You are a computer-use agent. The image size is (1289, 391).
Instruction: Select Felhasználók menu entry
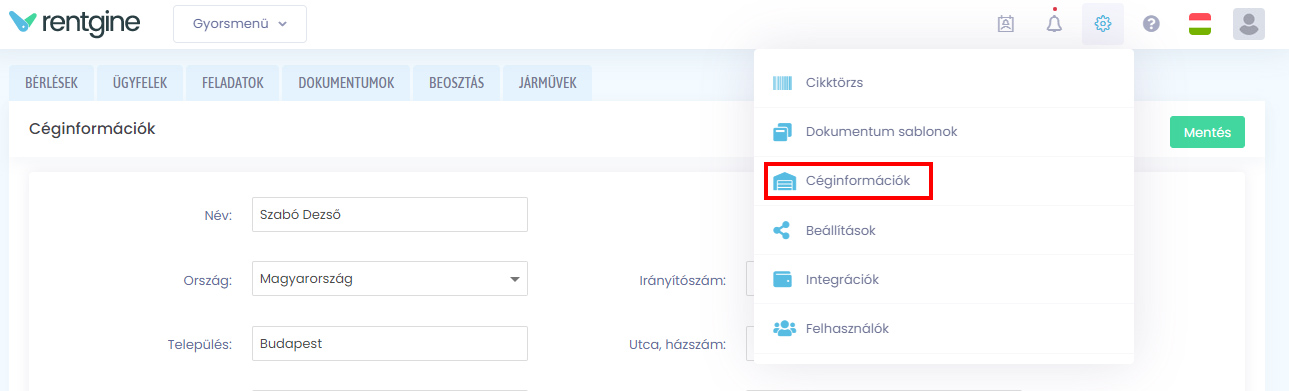944,328
